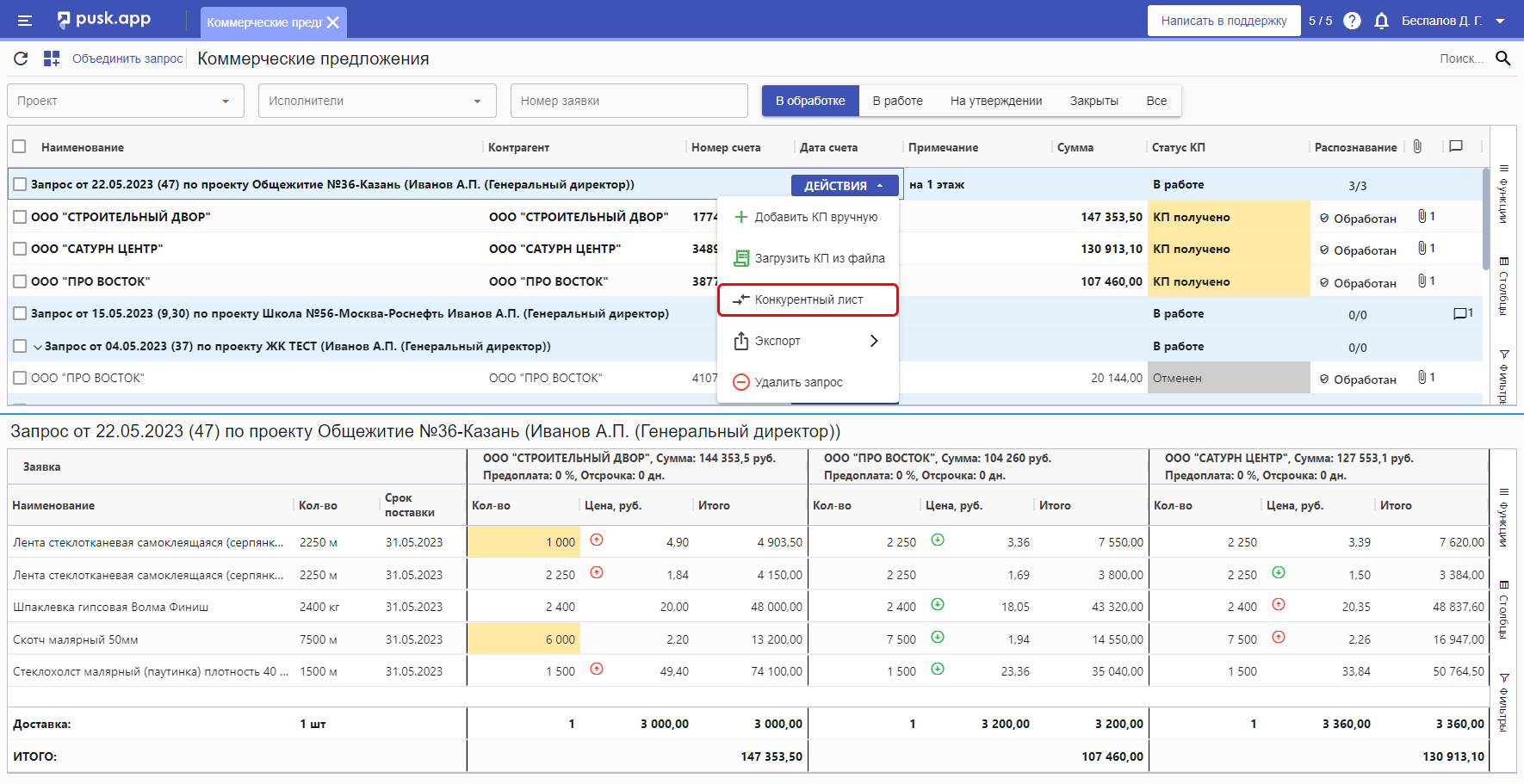Open attachment for 107 460,00 row
The image size is (1524, 784).
pyautogui.click(x=1422, y=281)
